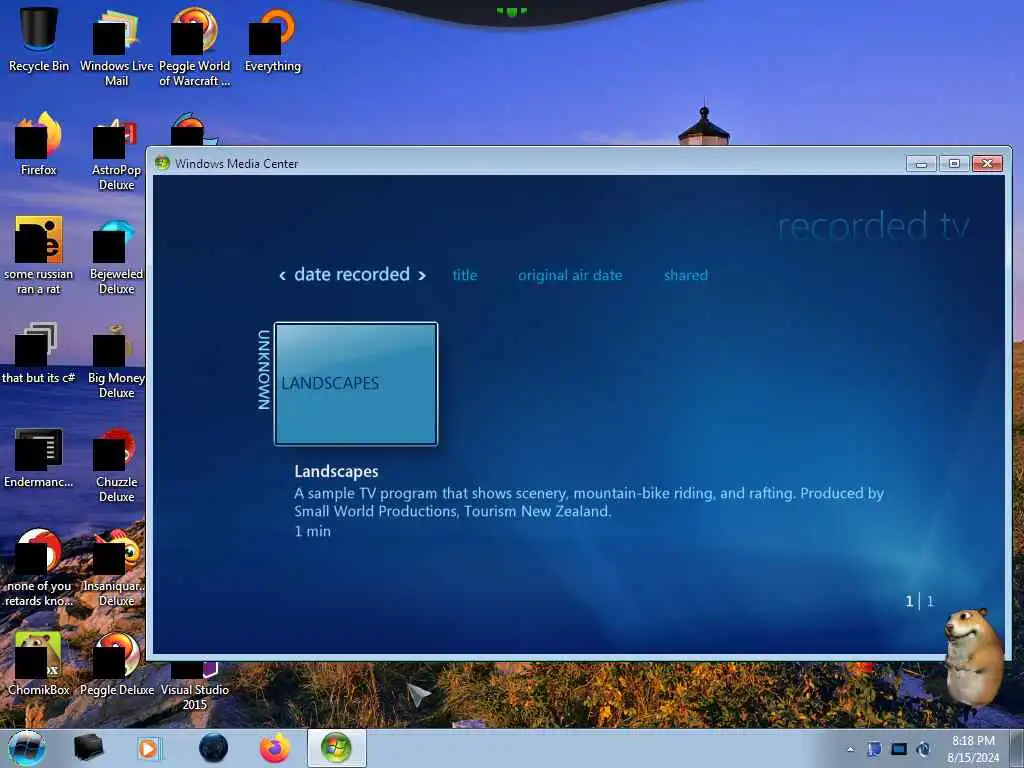Select Windows Media Center taskbar button

tap(336, 748)
